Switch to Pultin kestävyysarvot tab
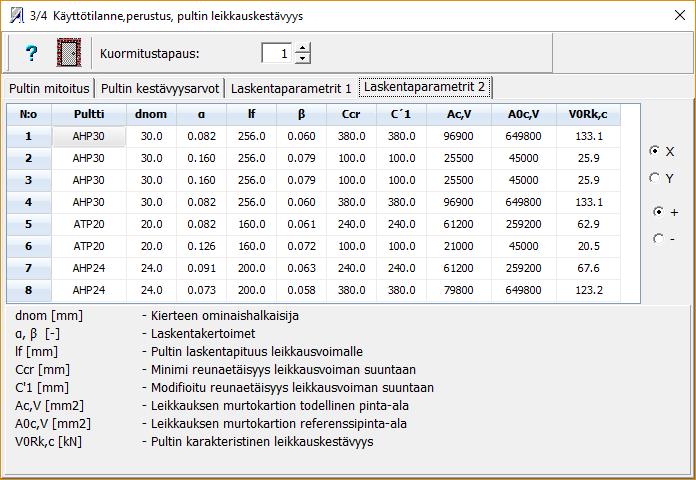 pos(160,88)
